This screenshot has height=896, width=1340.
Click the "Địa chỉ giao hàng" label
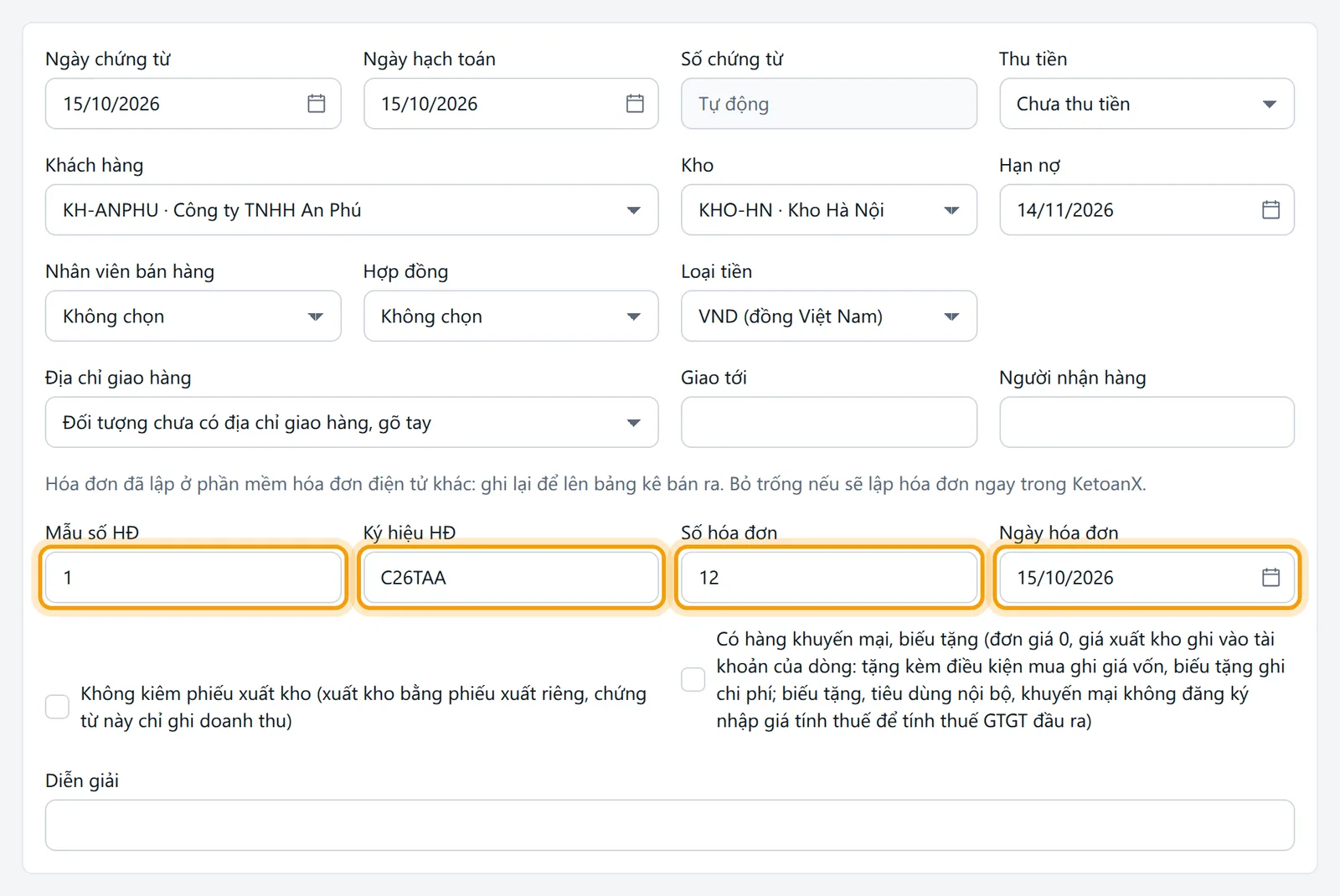[118, 378]
